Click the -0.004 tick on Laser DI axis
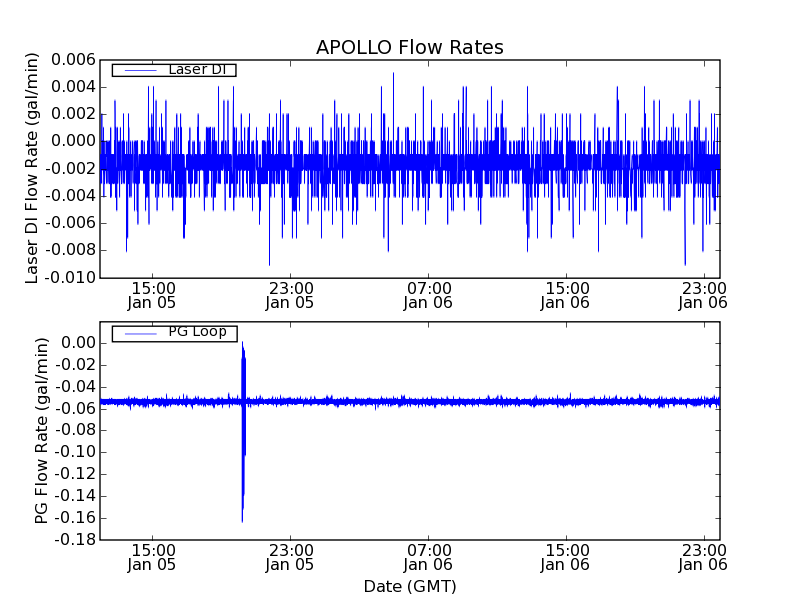The height and width of the screenshot is (600, 800). [x=70, y=195]
